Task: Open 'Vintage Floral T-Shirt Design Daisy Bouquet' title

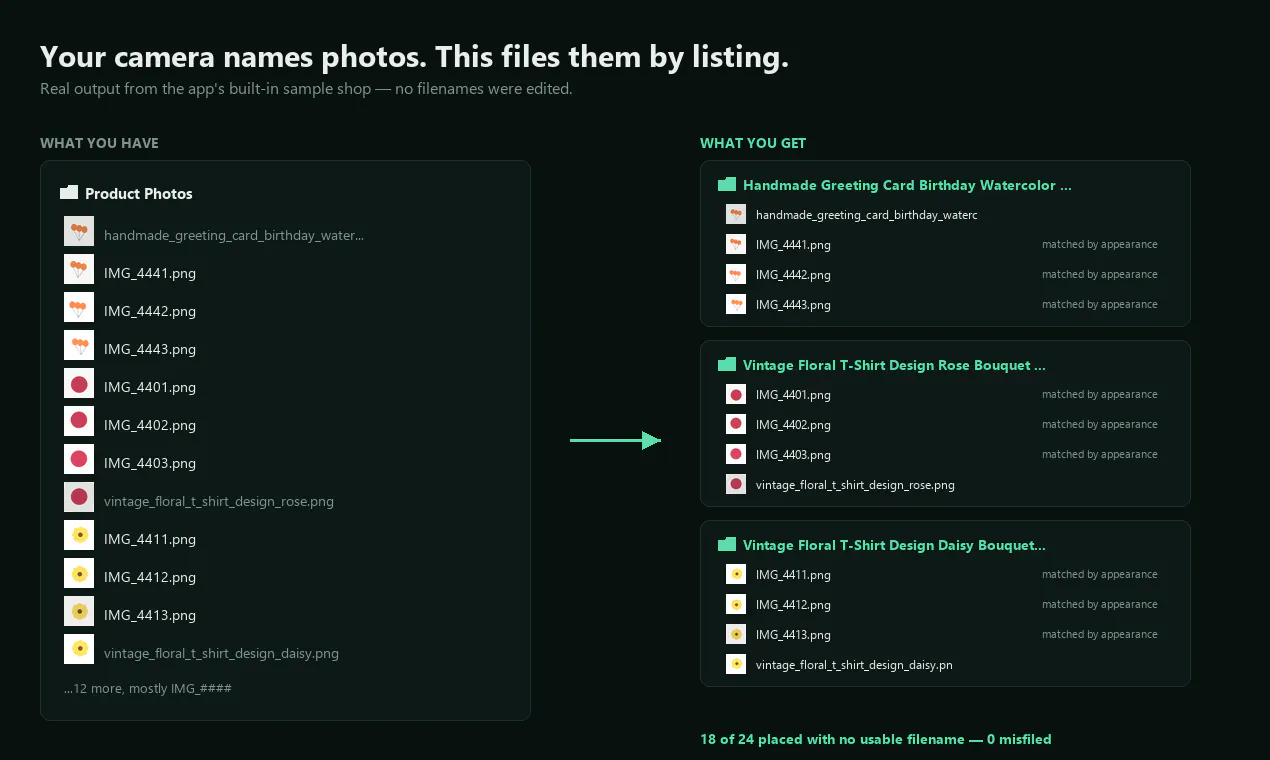Action: point(894,545)
